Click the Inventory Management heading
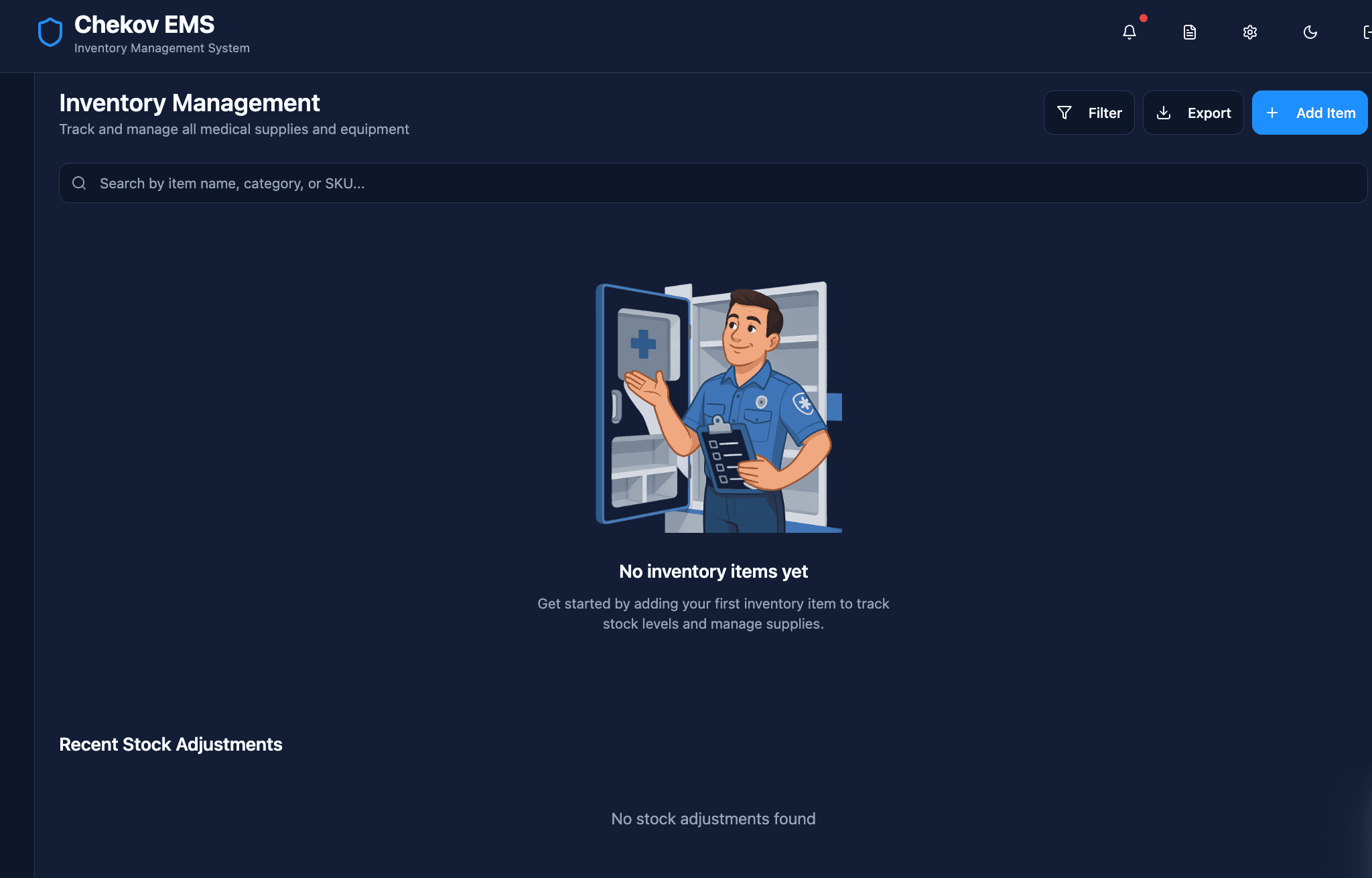 (190, 103)
